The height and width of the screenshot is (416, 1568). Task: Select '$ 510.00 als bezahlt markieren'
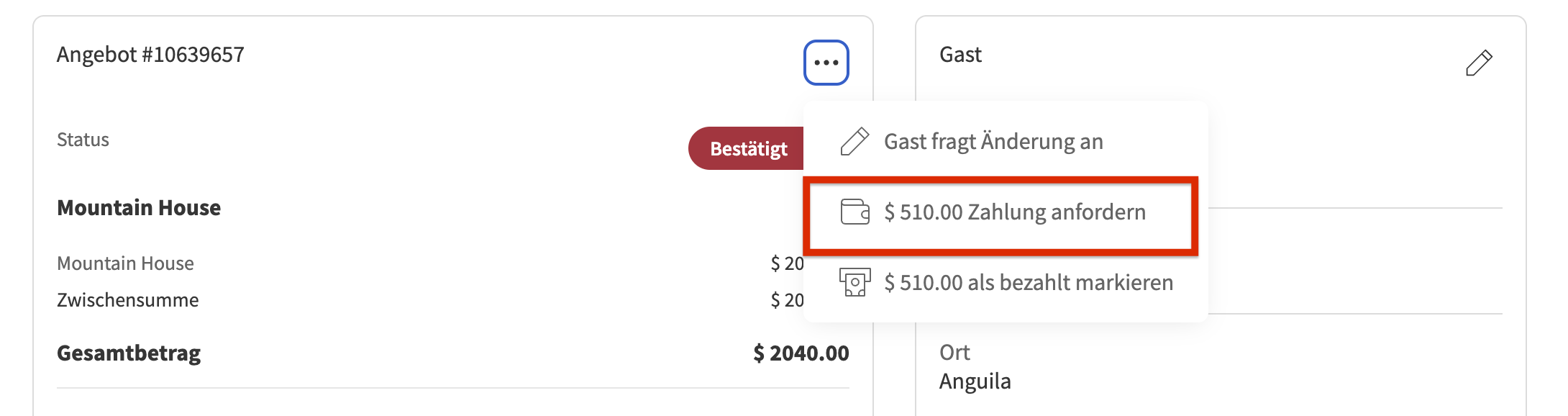click(1028, 282)
